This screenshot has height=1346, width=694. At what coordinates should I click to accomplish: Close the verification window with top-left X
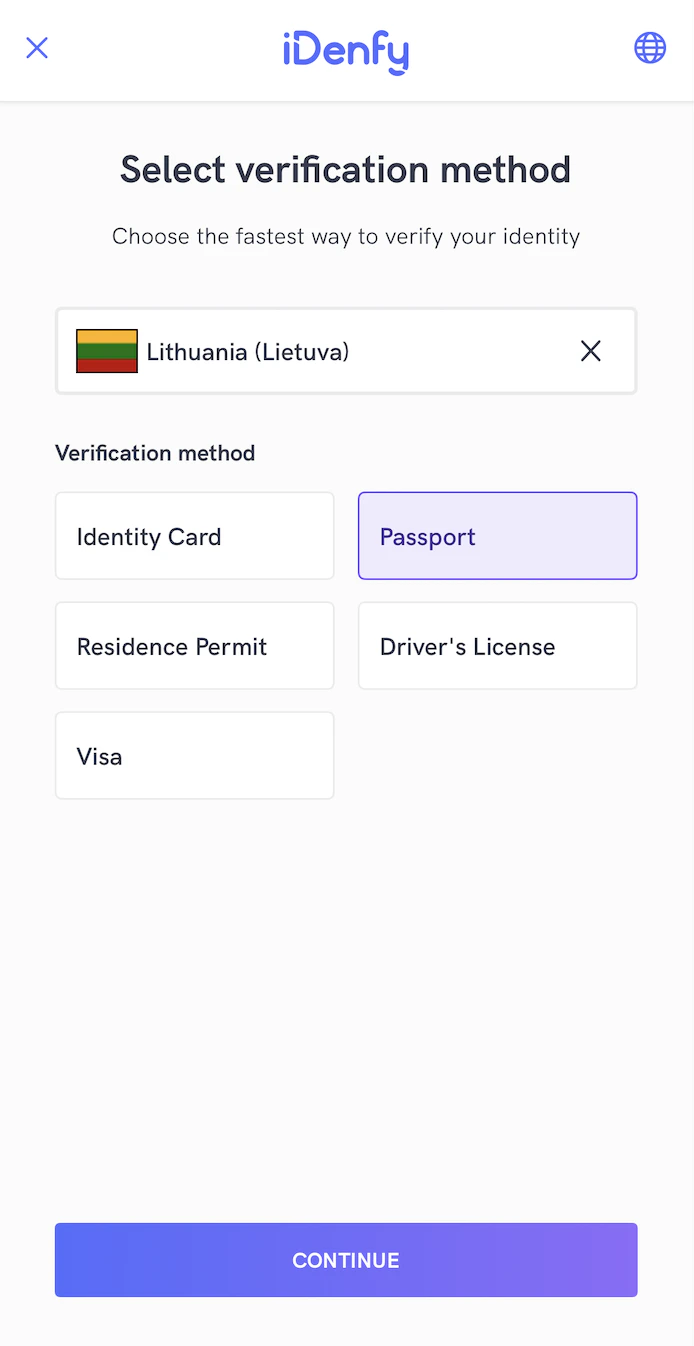tap(37, 47)
